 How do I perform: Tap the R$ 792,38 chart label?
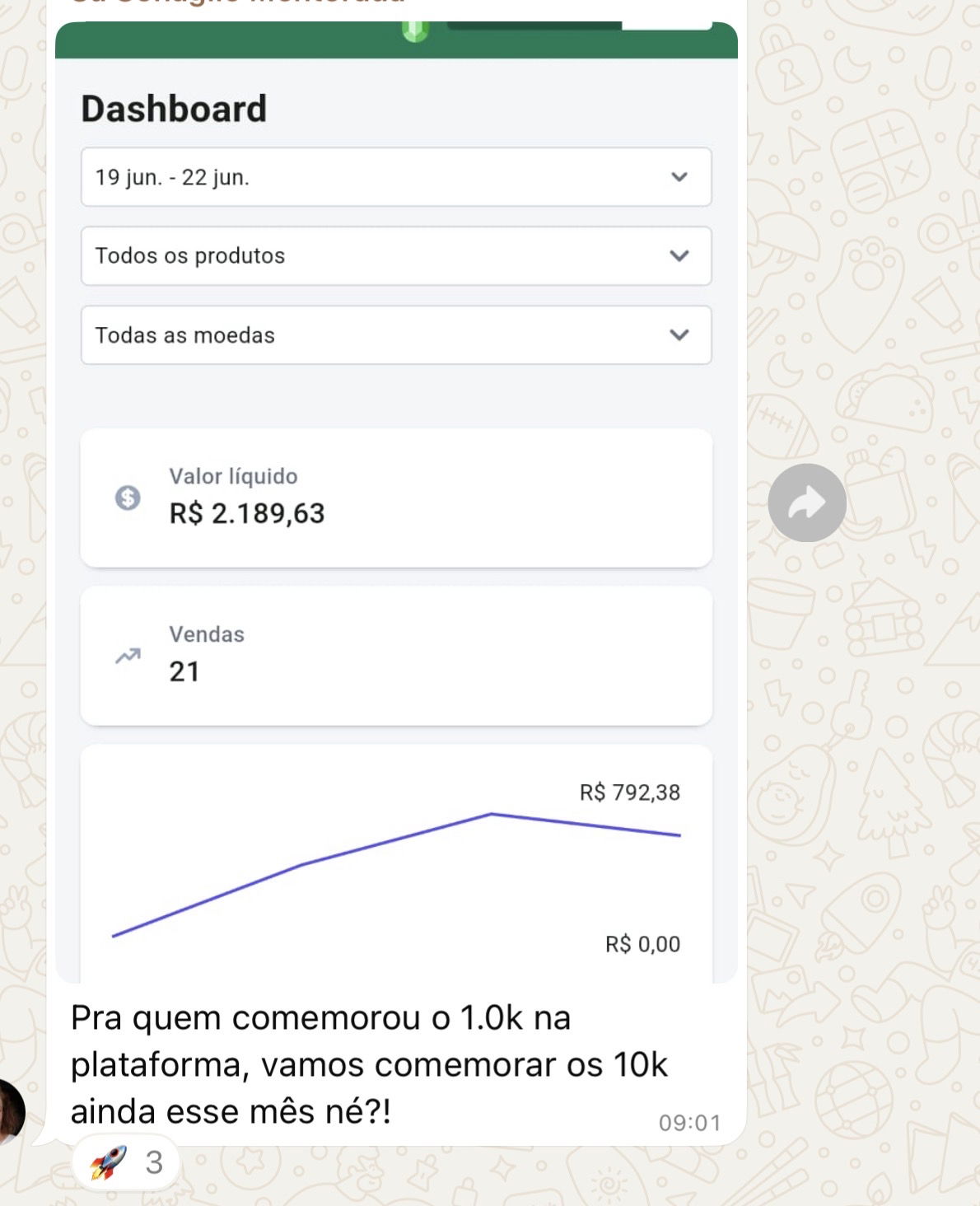coord(630,792)
